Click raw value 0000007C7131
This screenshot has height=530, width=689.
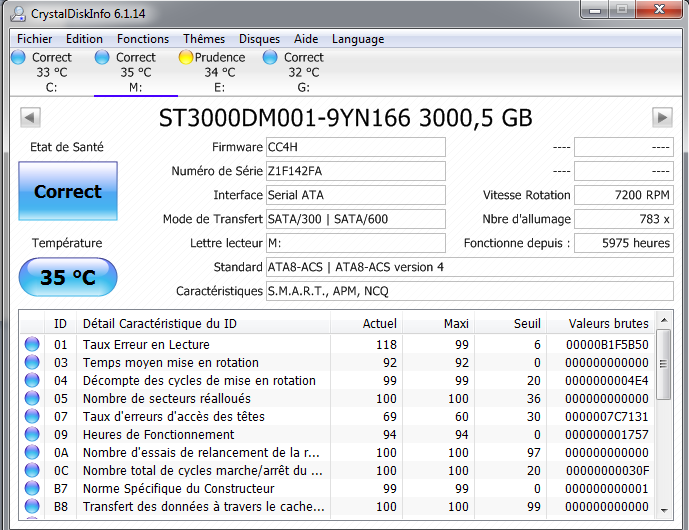[607, 416]
